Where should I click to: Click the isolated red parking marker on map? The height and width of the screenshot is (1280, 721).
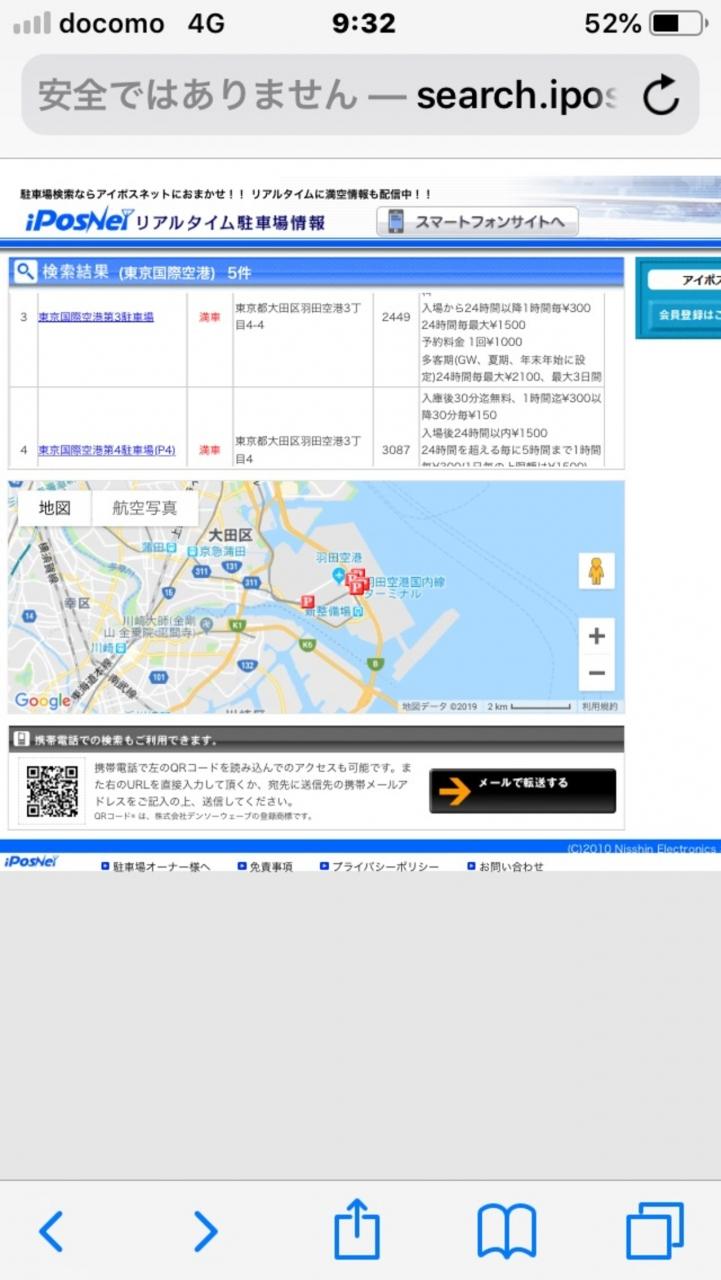[308, 601]
